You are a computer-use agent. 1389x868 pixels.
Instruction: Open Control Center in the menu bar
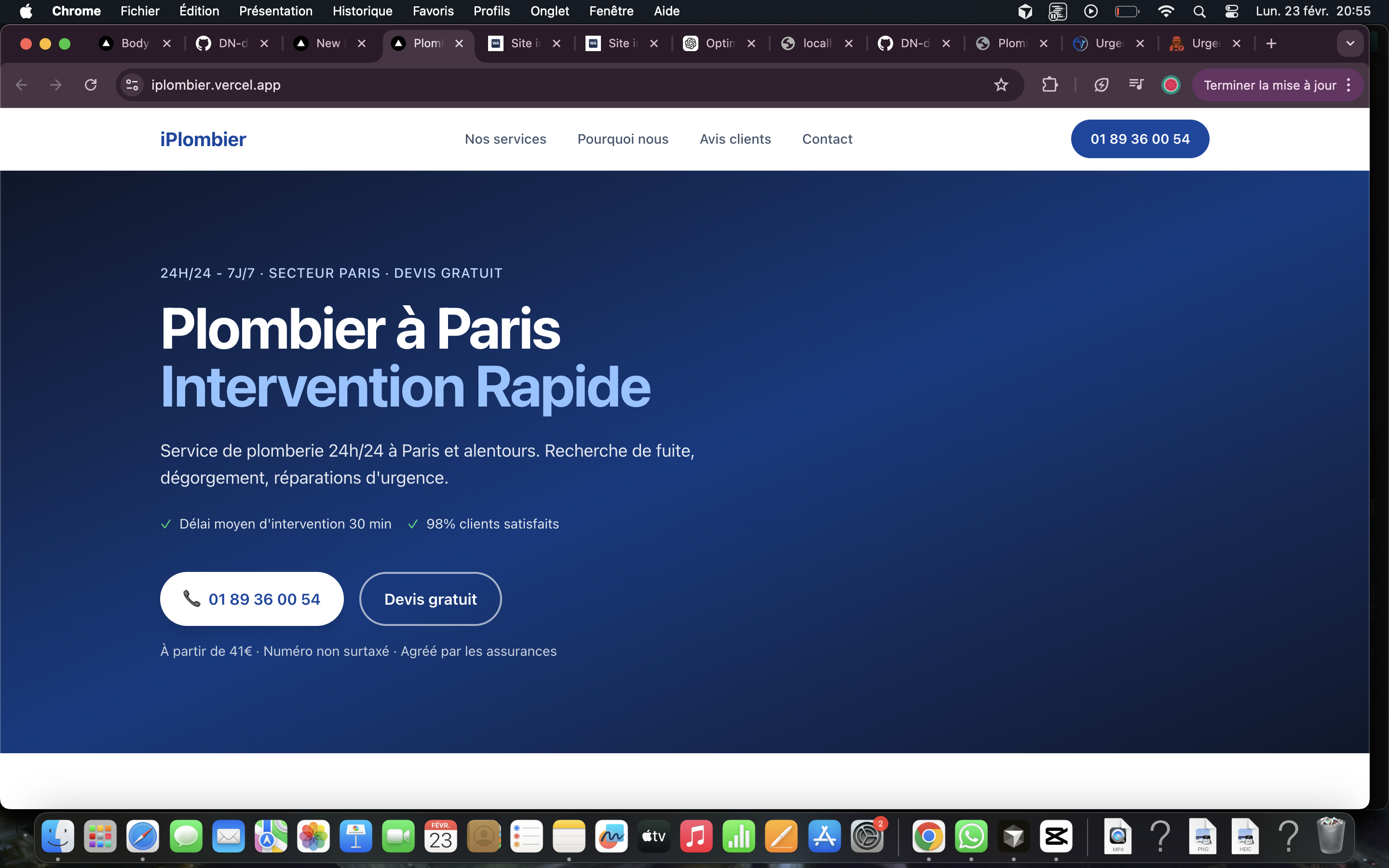tap(1231, 11)
